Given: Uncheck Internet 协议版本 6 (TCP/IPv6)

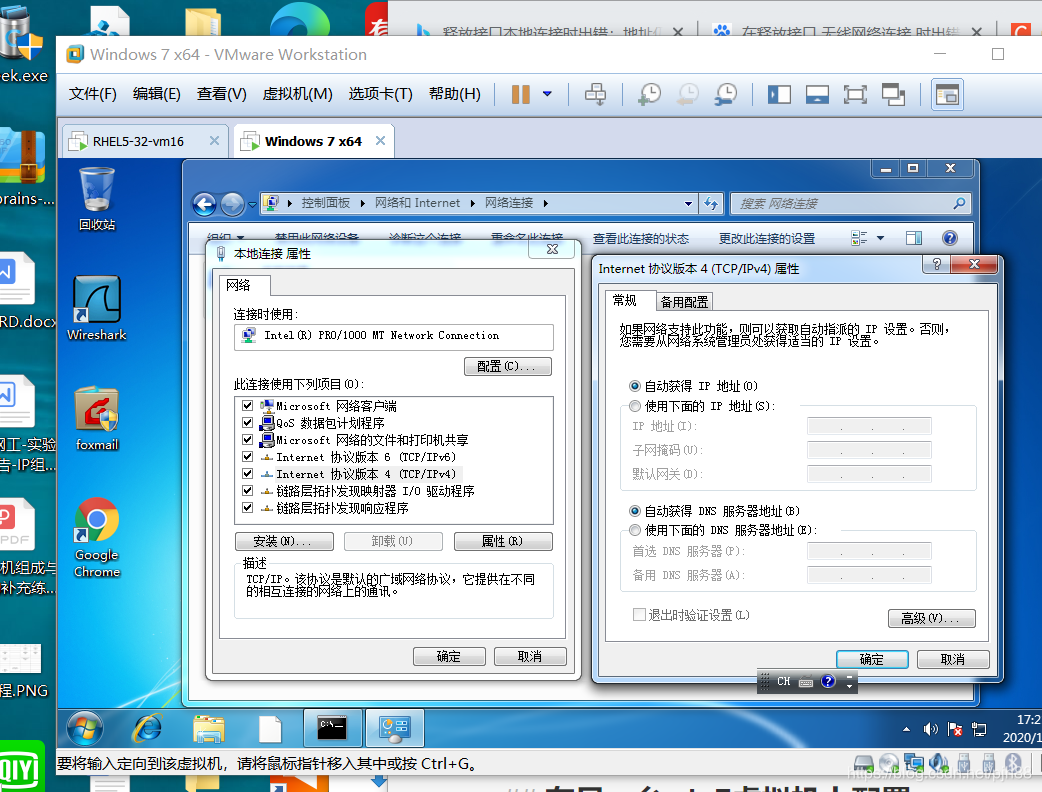Looking at the screenshot, I should [x=248, y=456].
